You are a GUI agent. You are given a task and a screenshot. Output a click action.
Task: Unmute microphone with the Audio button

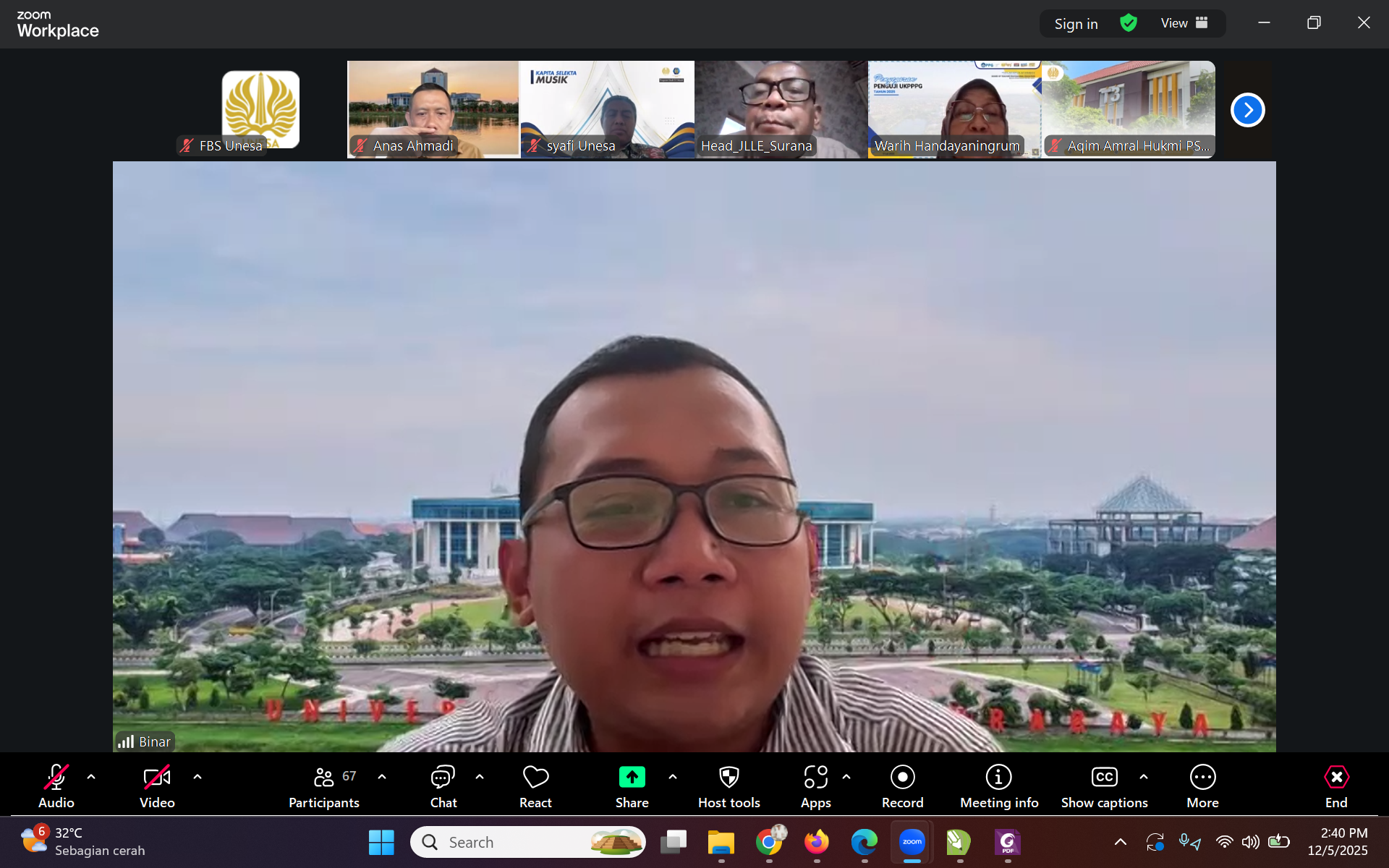pos(56,785)
